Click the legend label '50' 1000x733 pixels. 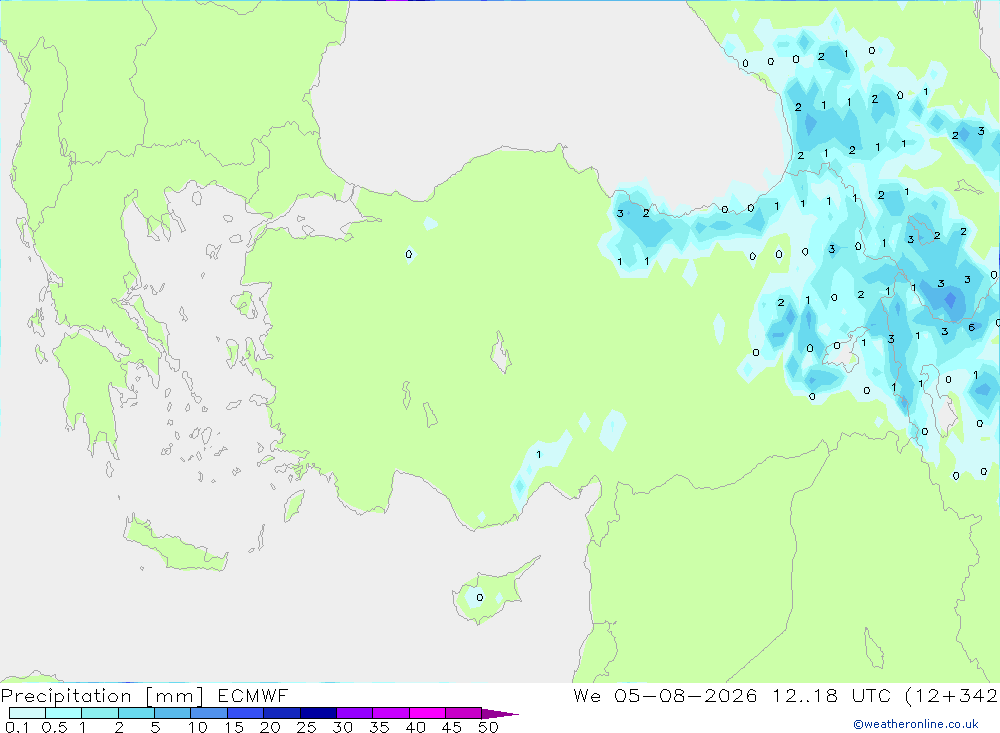(x=488, y=727)
